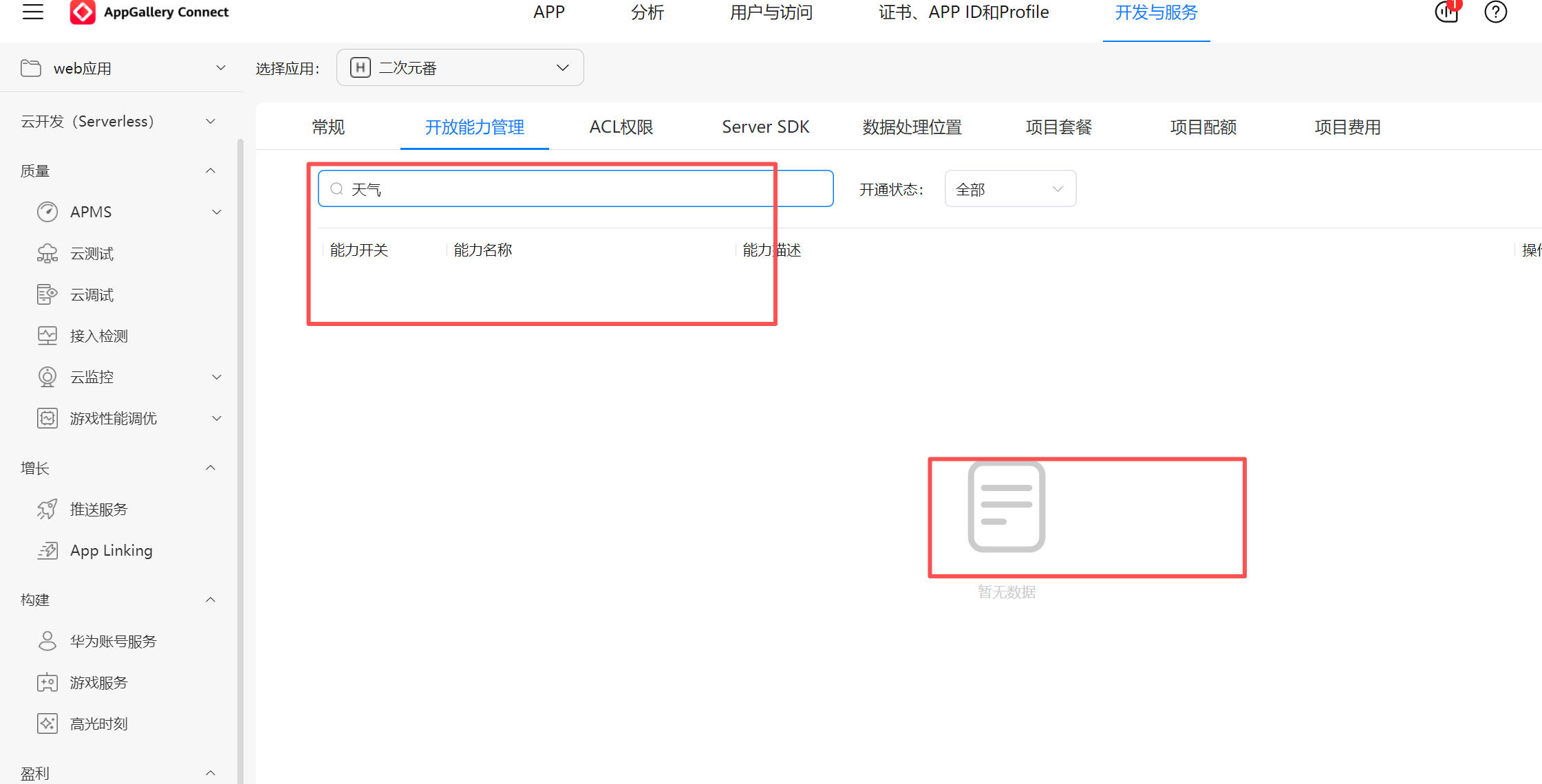The image size is (1542, 784).
Task: Expand the 云监控 submenu chevron
Action: 216,377
